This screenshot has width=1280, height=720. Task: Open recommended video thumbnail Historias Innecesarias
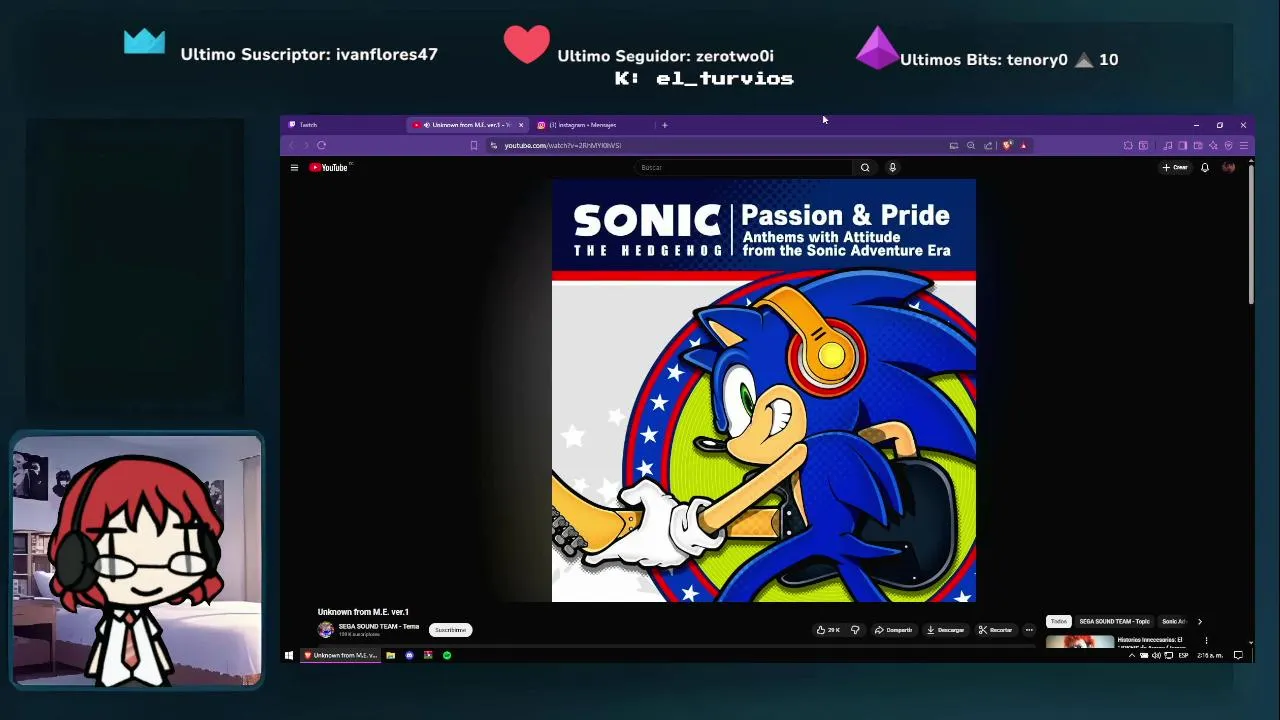(x=1081, y=641)
